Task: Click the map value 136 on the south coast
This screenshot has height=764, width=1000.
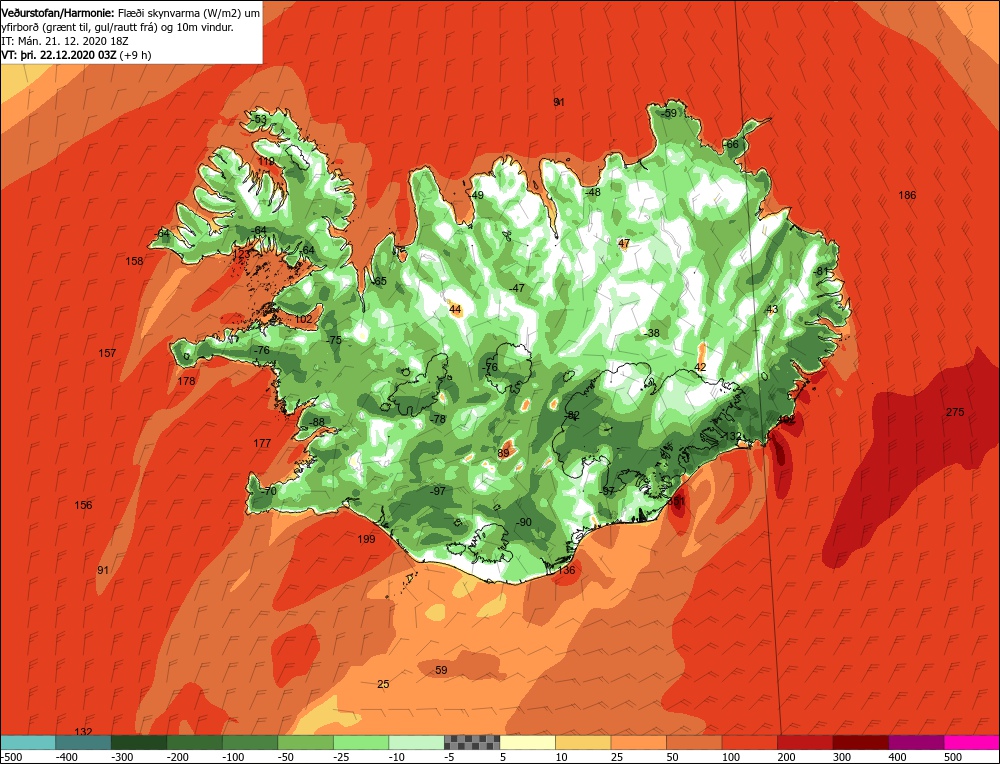Action: coord(566,569)
